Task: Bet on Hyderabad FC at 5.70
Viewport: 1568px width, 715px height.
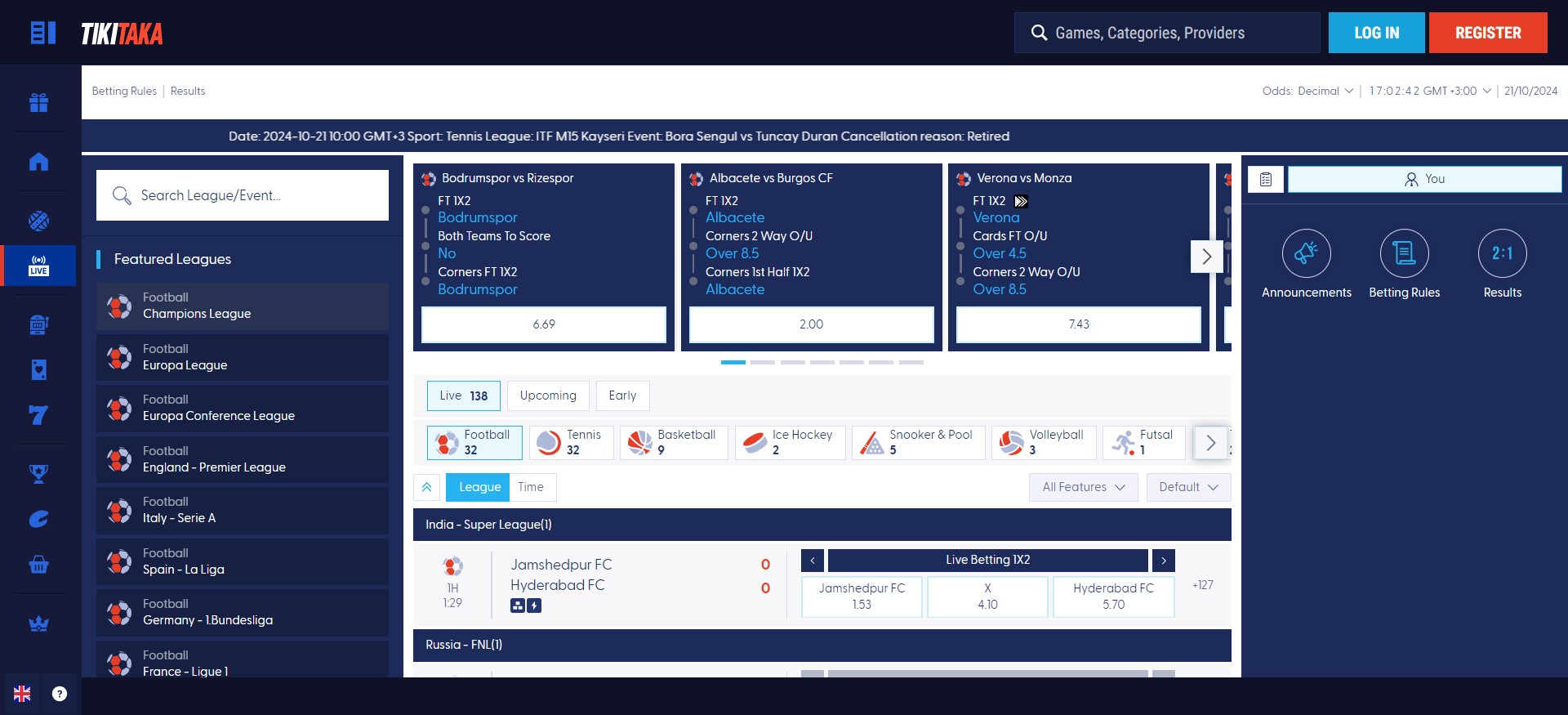Action: [x=1113, y=597]
